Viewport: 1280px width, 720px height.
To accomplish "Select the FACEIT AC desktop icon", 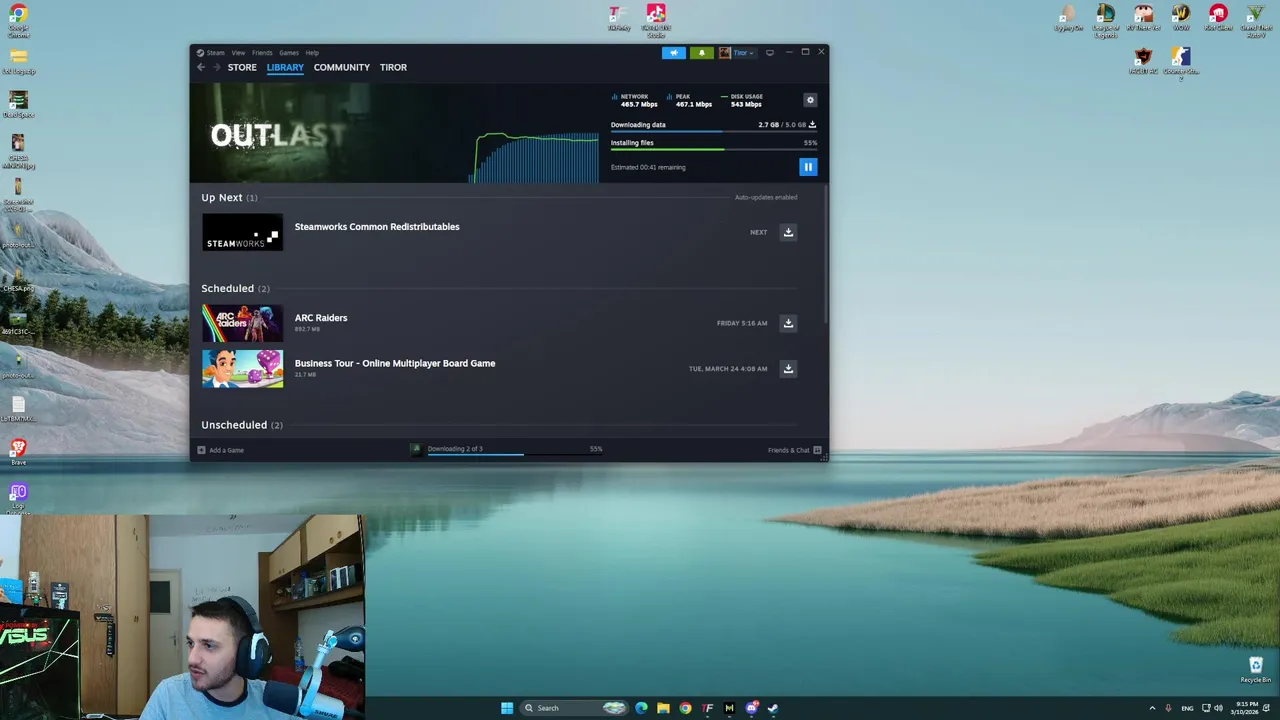I will click(1143, 61).
